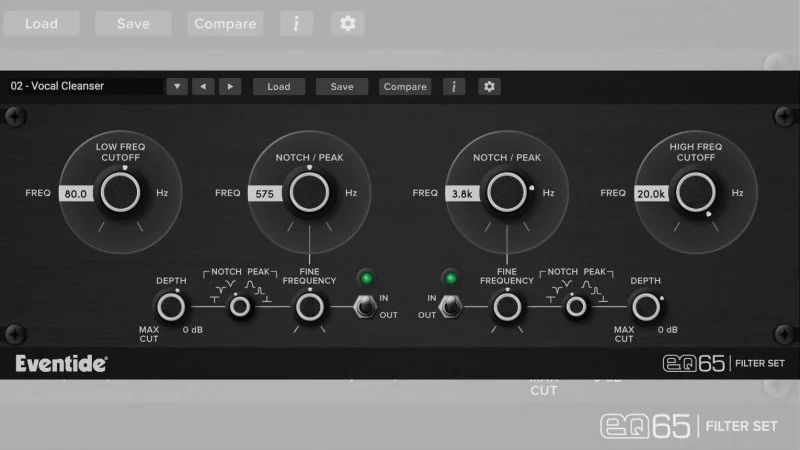The height and width of the screenshot is (450, 800).
Task: Click the right Notch/Peak selector knob
Action: 577,307
